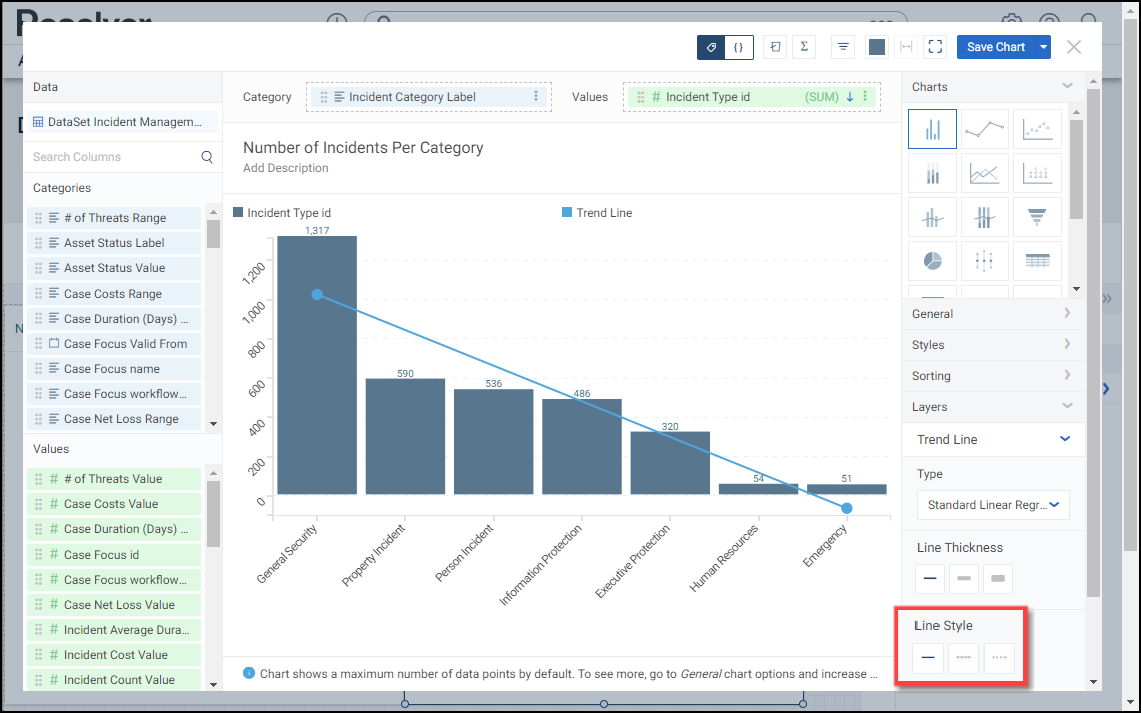The image size is (1141, 713).
Task: Click Add Description under the chart title
Action: pos(286,168)
